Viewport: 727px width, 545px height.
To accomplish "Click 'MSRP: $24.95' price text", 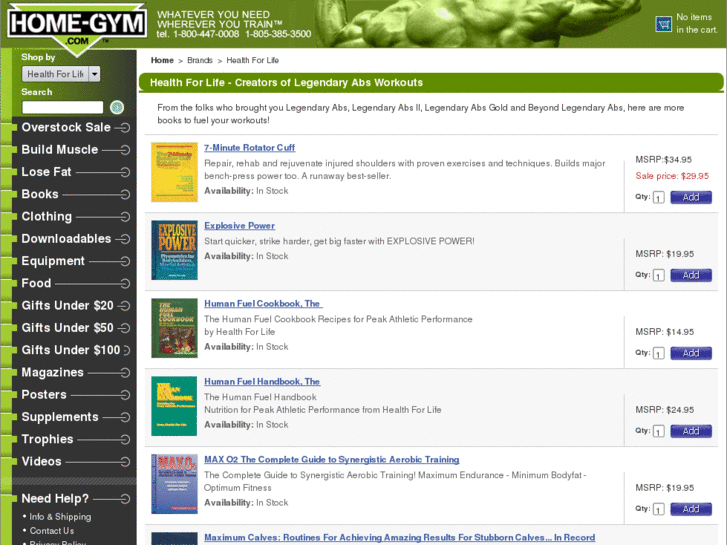I will (x=664, y=410).
